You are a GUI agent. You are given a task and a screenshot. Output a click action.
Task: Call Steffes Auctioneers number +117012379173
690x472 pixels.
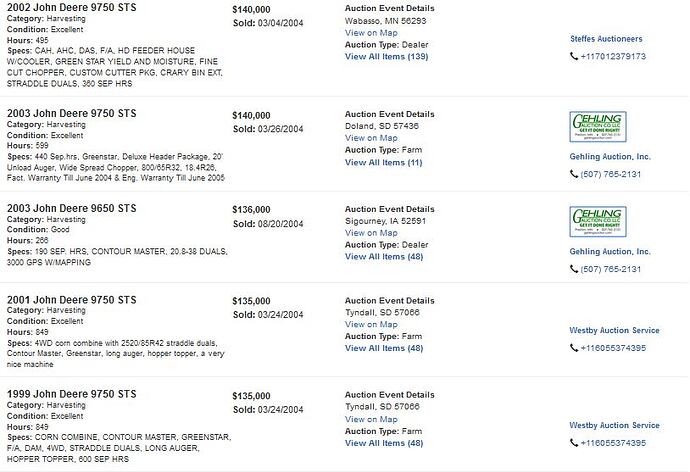(x=613, y=56)
